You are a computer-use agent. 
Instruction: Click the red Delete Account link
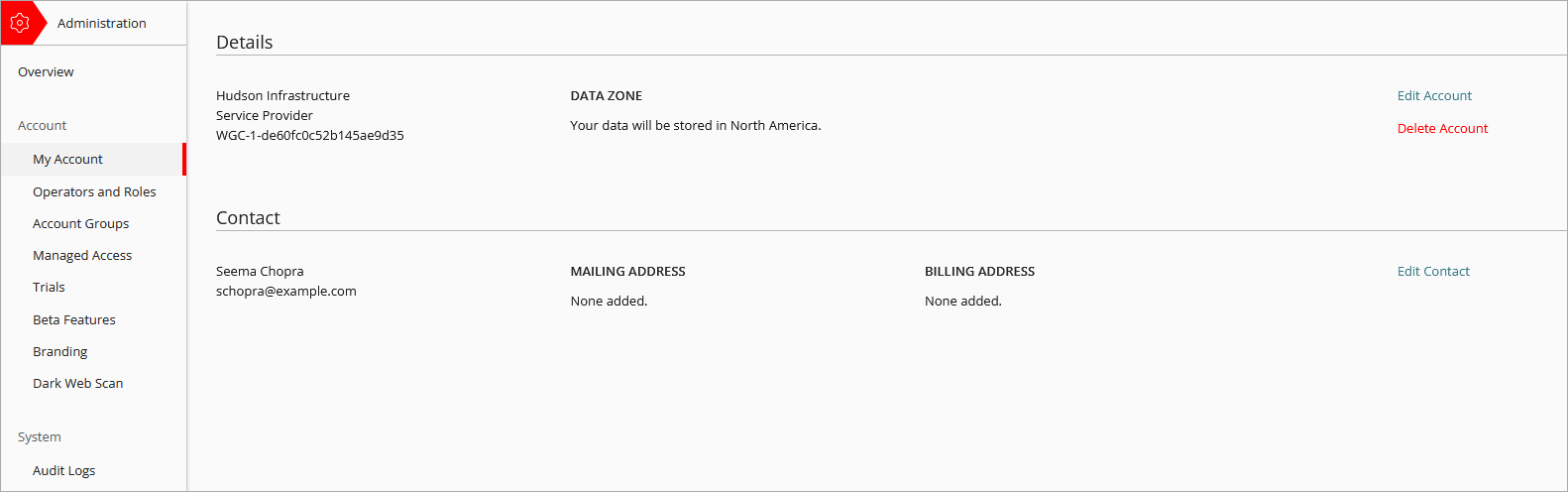click(1442, 129)
